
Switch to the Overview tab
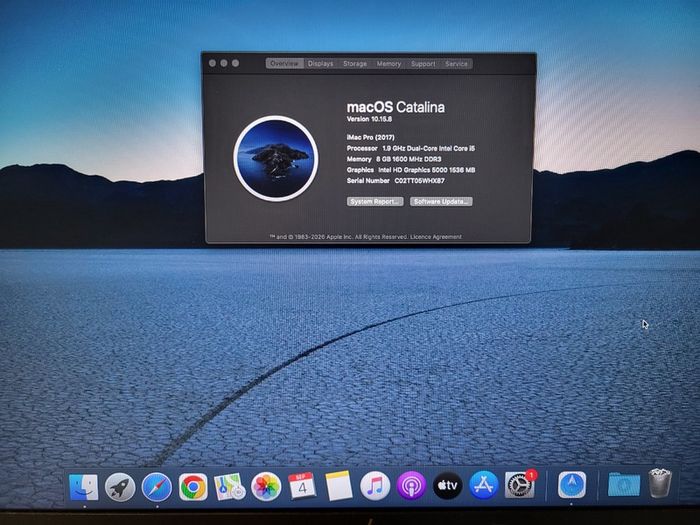point(284,64)
